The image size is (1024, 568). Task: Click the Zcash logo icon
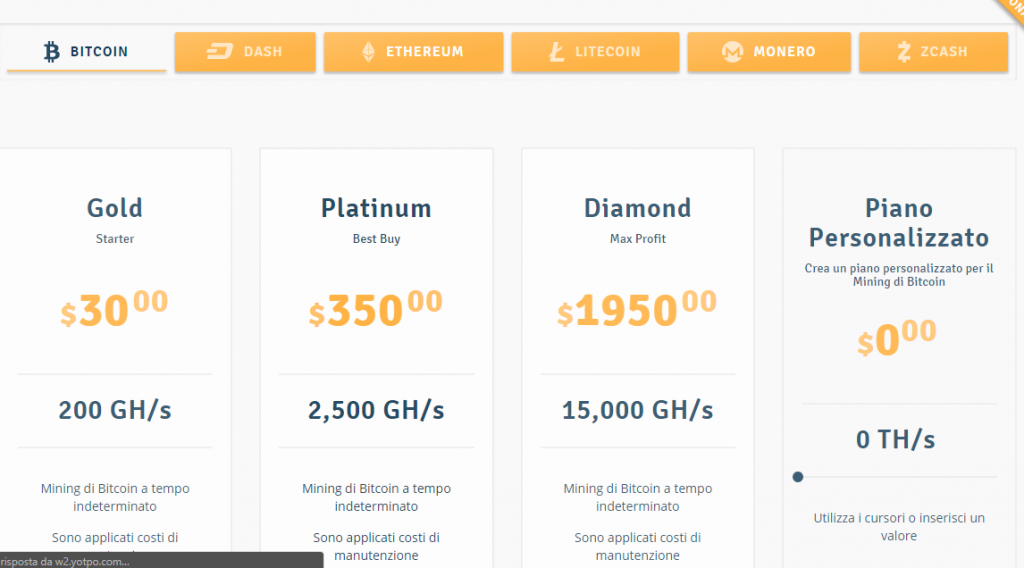[x=904, y=52]
